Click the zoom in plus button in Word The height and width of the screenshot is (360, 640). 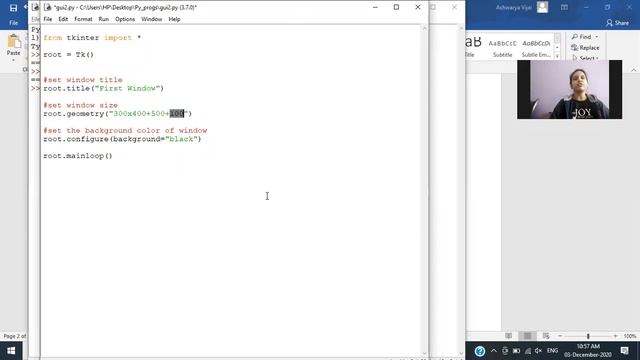pos(615,336)
